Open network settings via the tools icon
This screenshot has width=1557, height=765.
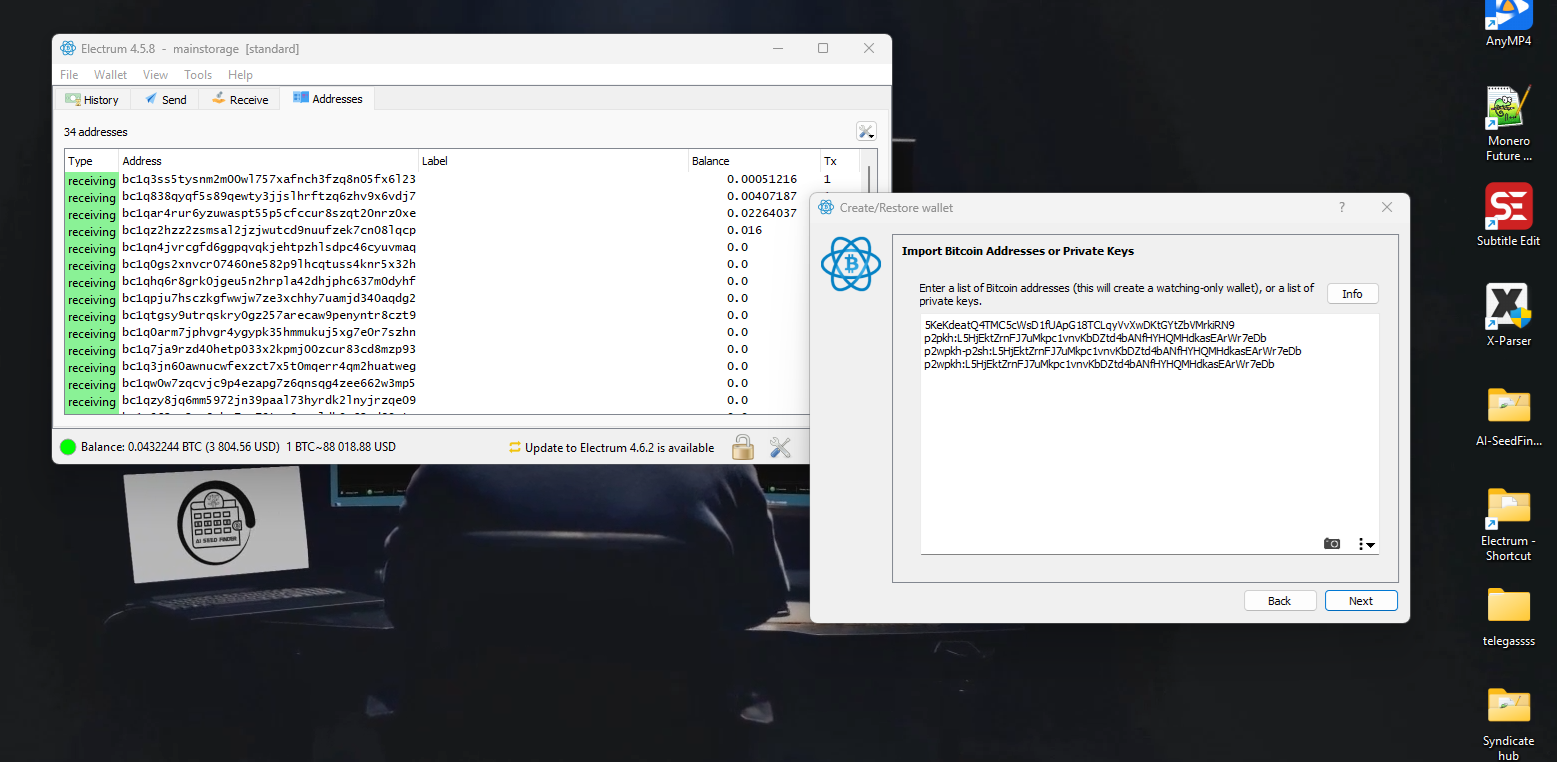(780, 447)
